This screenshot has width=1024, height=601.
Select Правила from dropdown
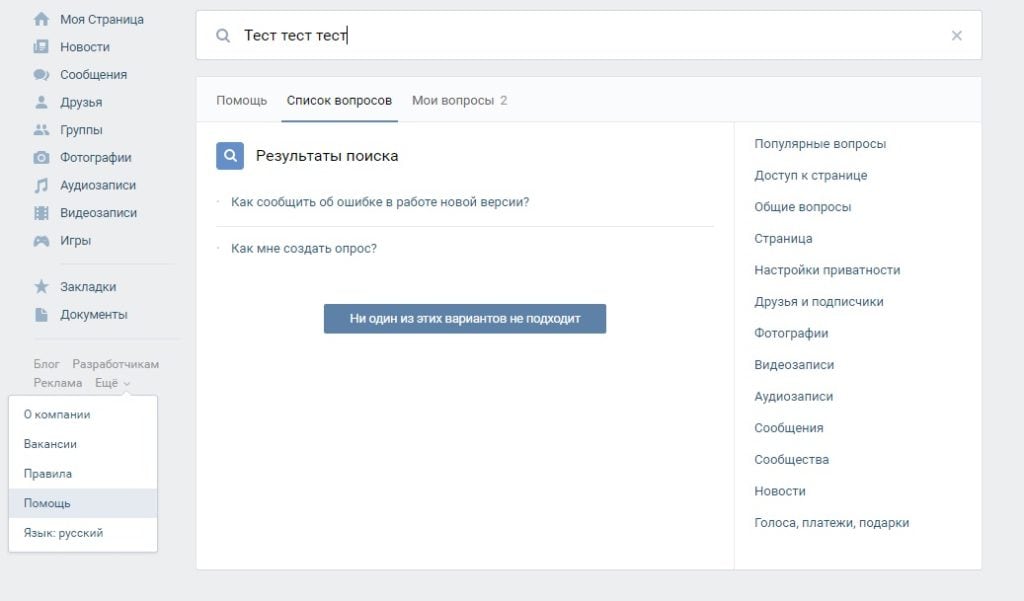[x=83, y=474]
